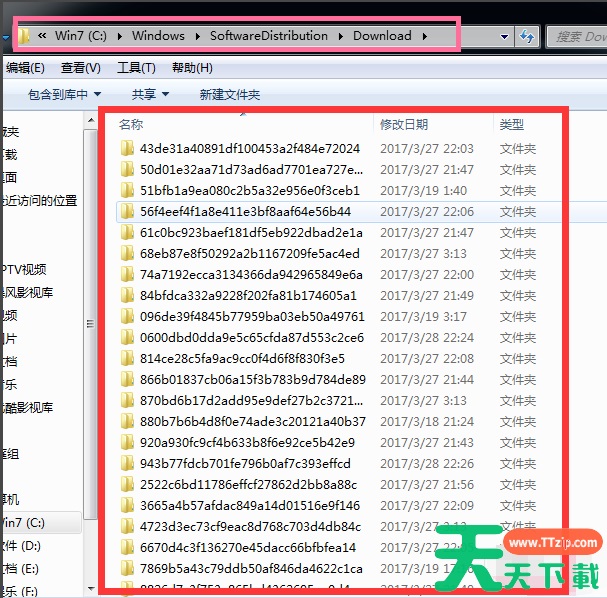Open the 查看(V) menu
The height and width of the screenshot is (598, 607).
pos(81,68)
